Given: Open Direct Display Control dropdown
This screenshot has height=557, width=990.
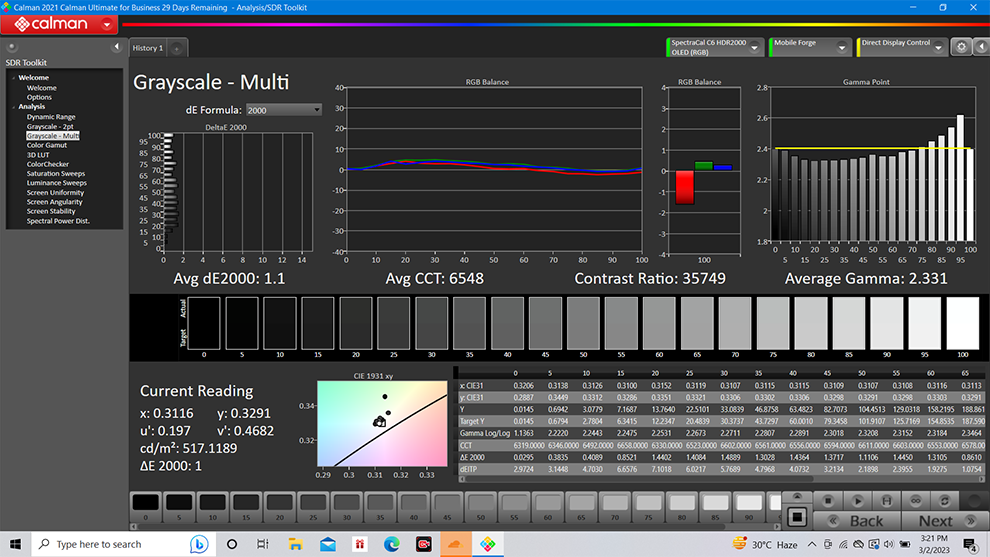Looking at the screenshot, I should tap(938, 48).
